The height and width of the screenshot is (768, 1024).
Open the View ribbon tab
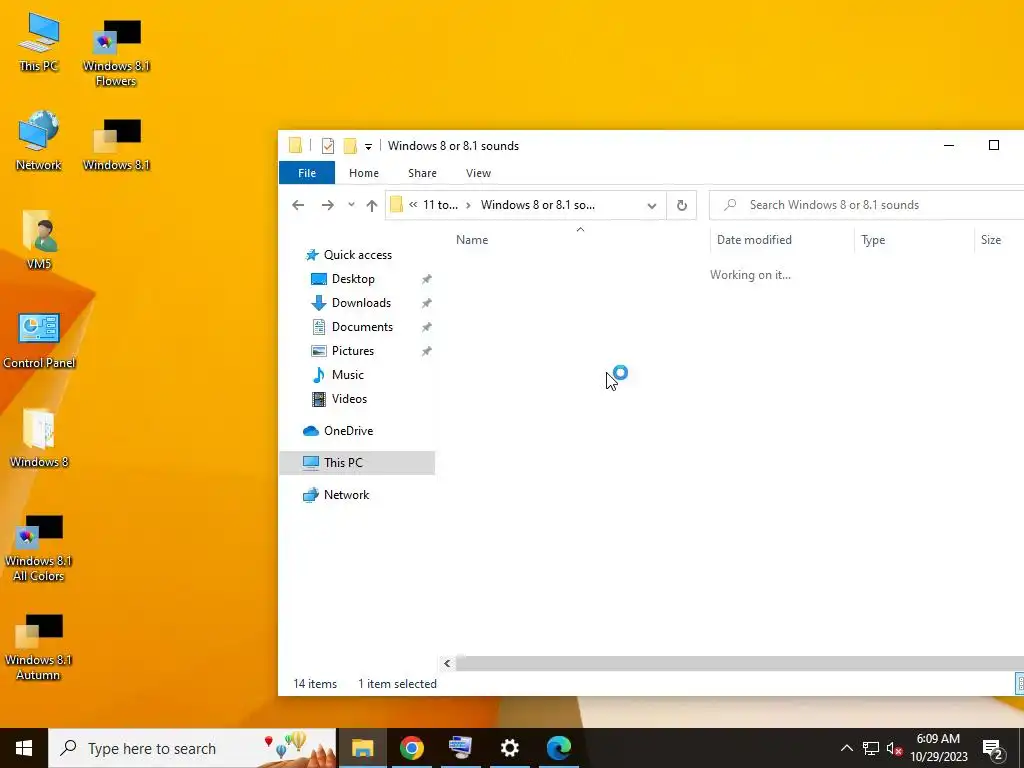click(478, 173)
